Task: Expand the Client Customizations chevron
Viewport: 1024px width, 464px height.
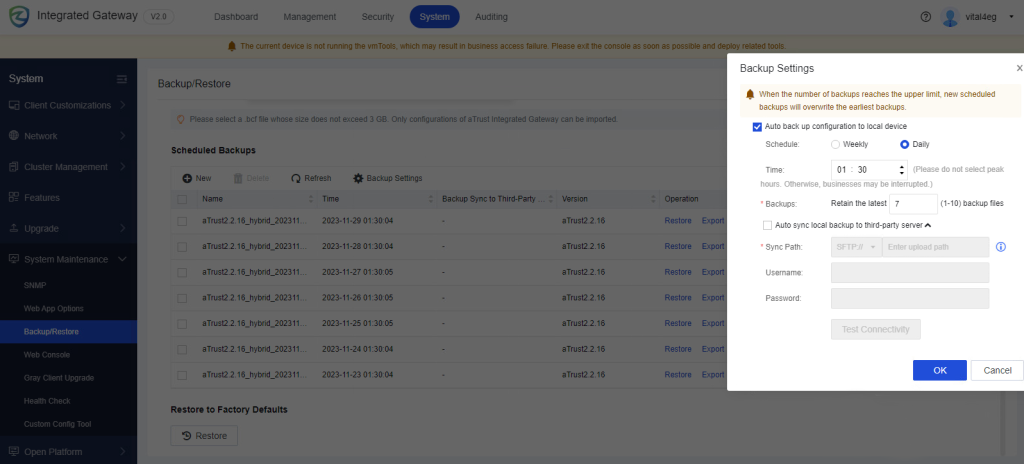Action: [x=122, y=105]
